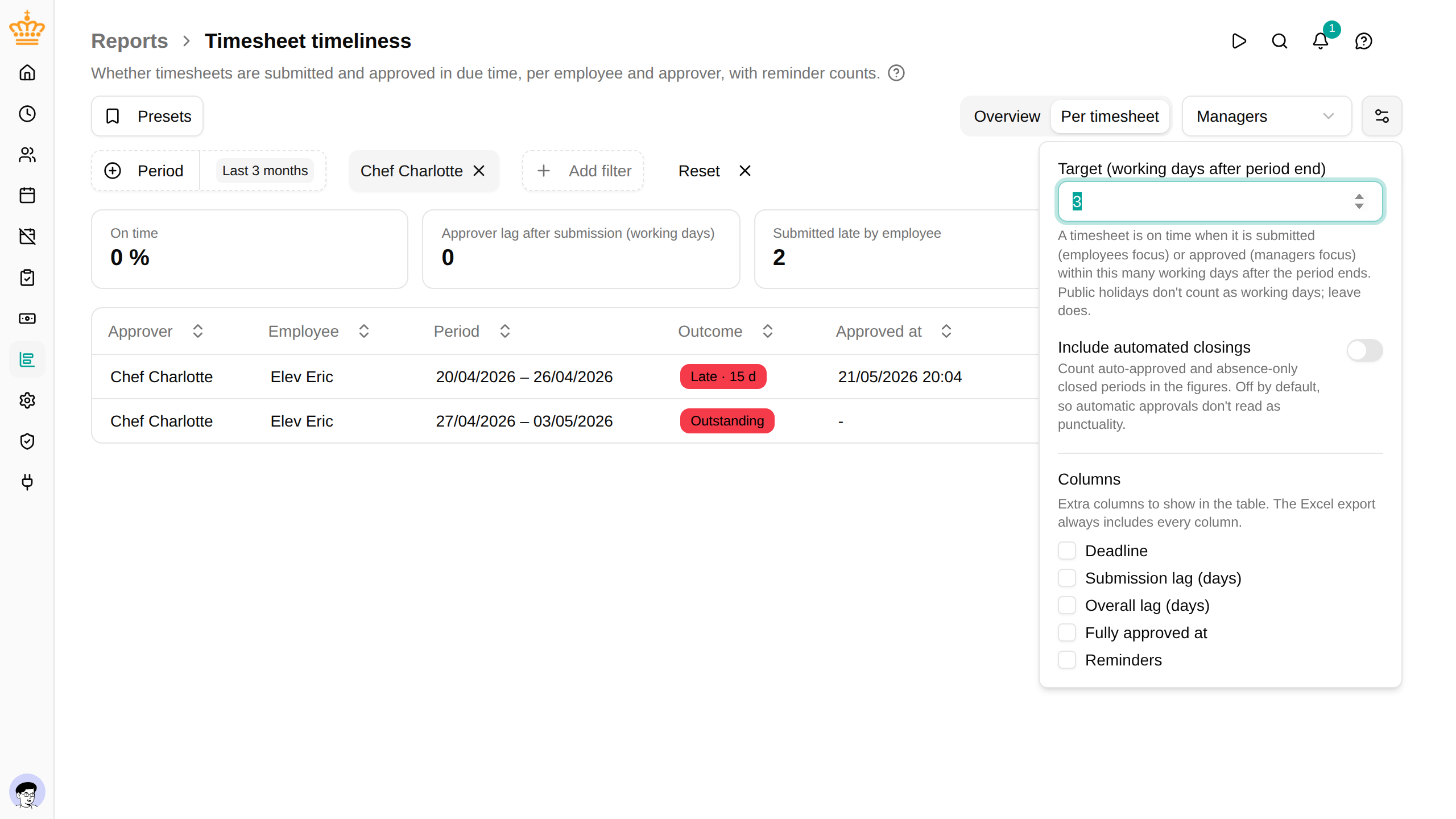Click the play icon in header
The height and width of the screenshot is (819, 1456).
click(x=1239, y=41)
